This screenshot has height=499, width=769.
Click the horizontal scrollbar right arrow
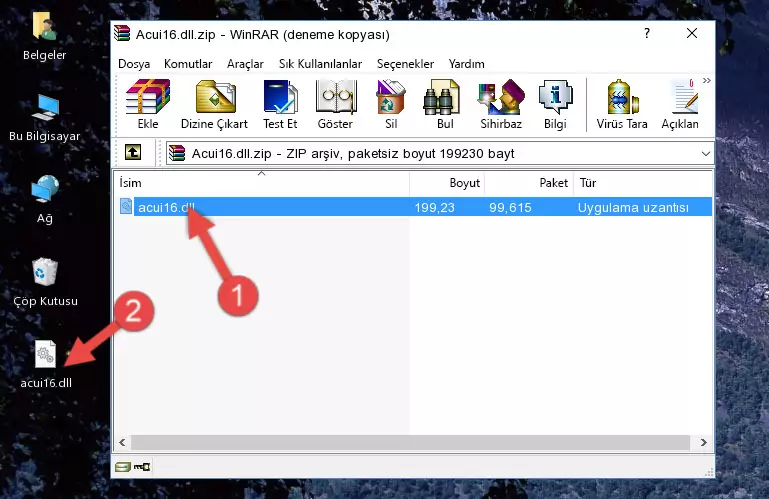click(x=704, y=443)
